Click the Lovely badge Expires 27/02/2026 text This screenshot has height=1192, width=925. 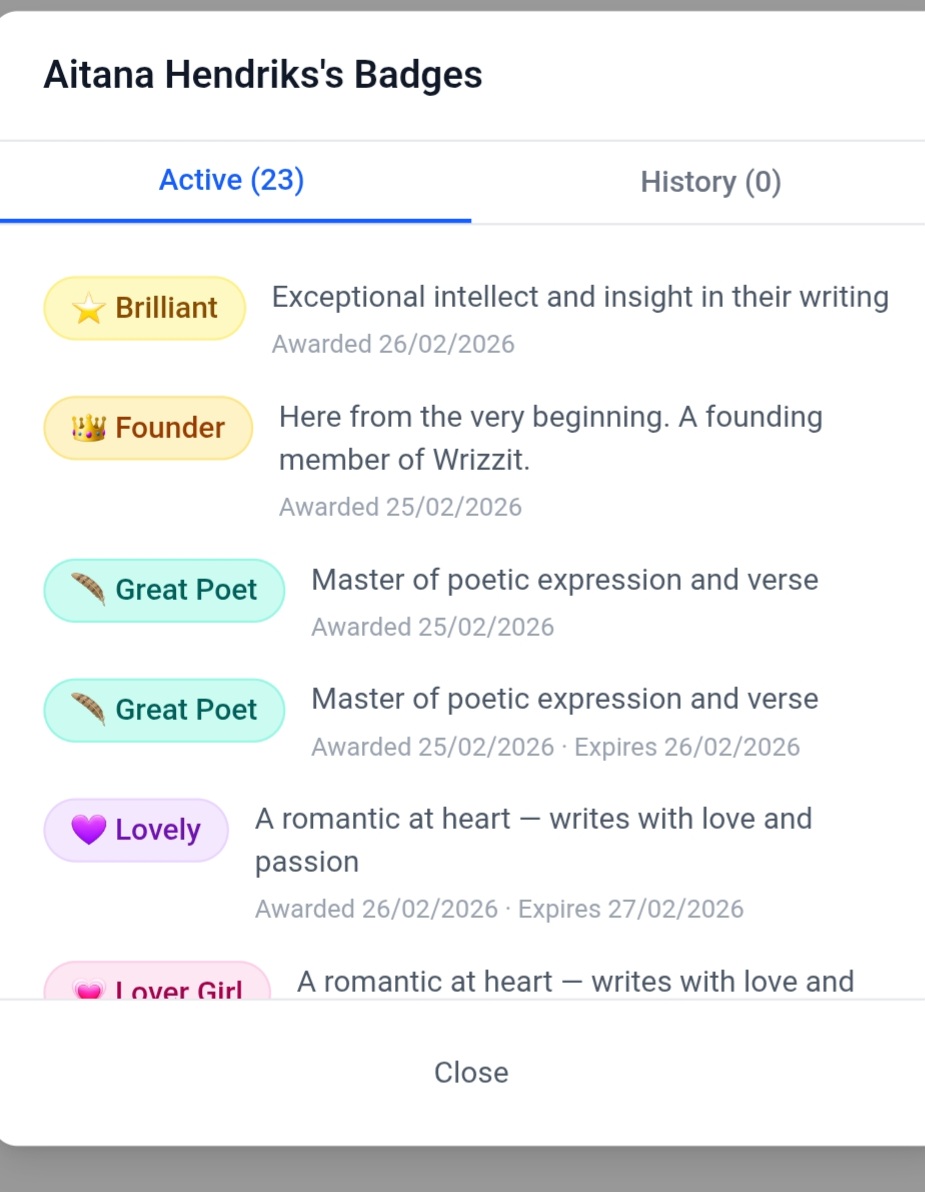click(x=630, y=909)
